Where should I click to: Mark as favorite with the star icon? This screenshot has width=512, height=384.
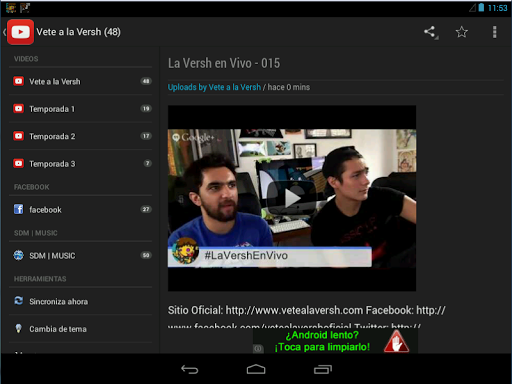click(462, 32)
